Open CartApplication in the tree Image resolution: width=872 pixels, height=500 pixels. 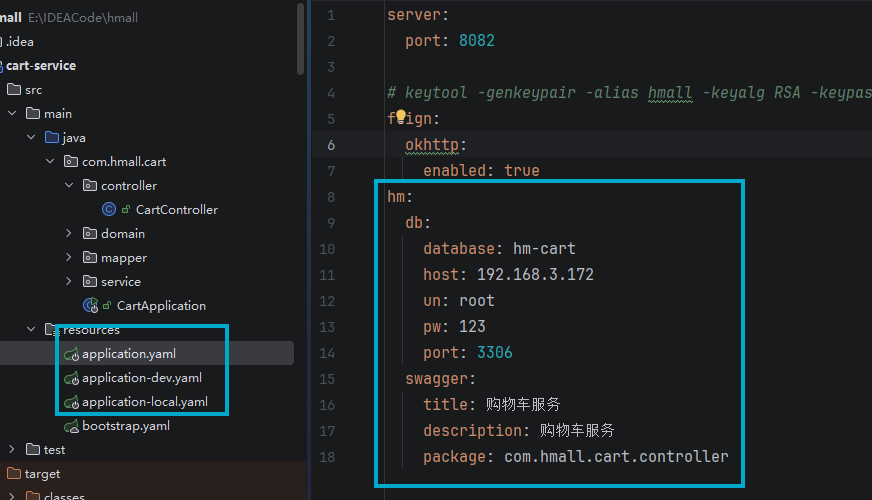coord(161,306)
